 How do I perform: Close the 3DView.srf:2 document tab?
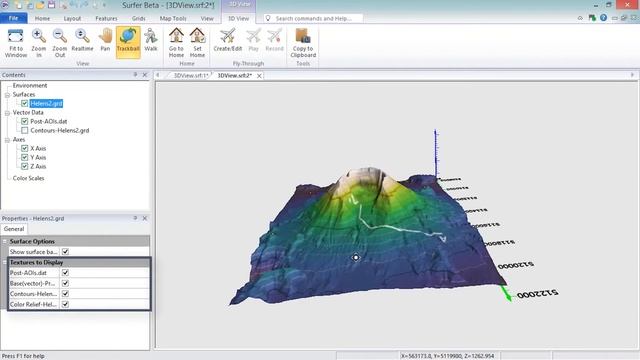coord(259,76)
